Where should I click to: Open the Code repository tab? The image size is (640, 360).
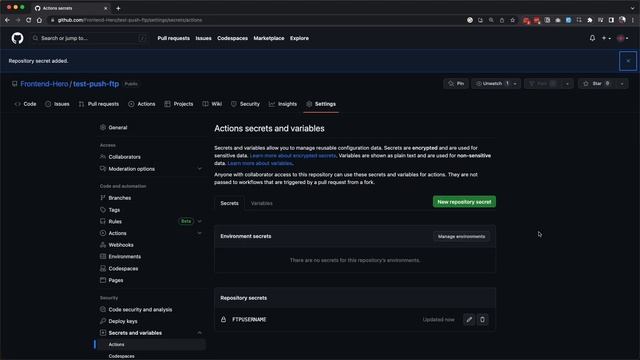25,104
